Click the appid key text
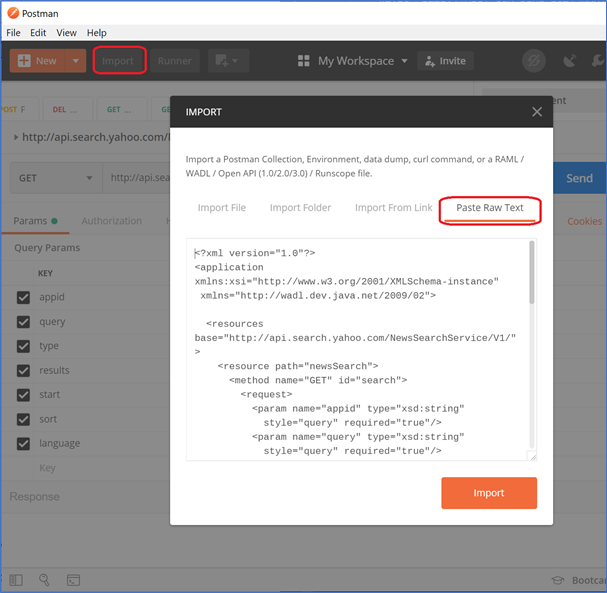Screen dimensions: 607x593 (51, 297)
